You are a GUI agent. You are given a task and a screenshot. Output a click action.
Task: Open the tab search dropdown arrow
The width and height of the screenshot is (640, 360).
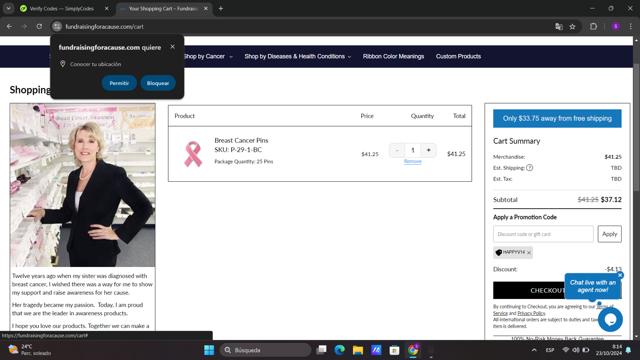click(x=9, y=9)
